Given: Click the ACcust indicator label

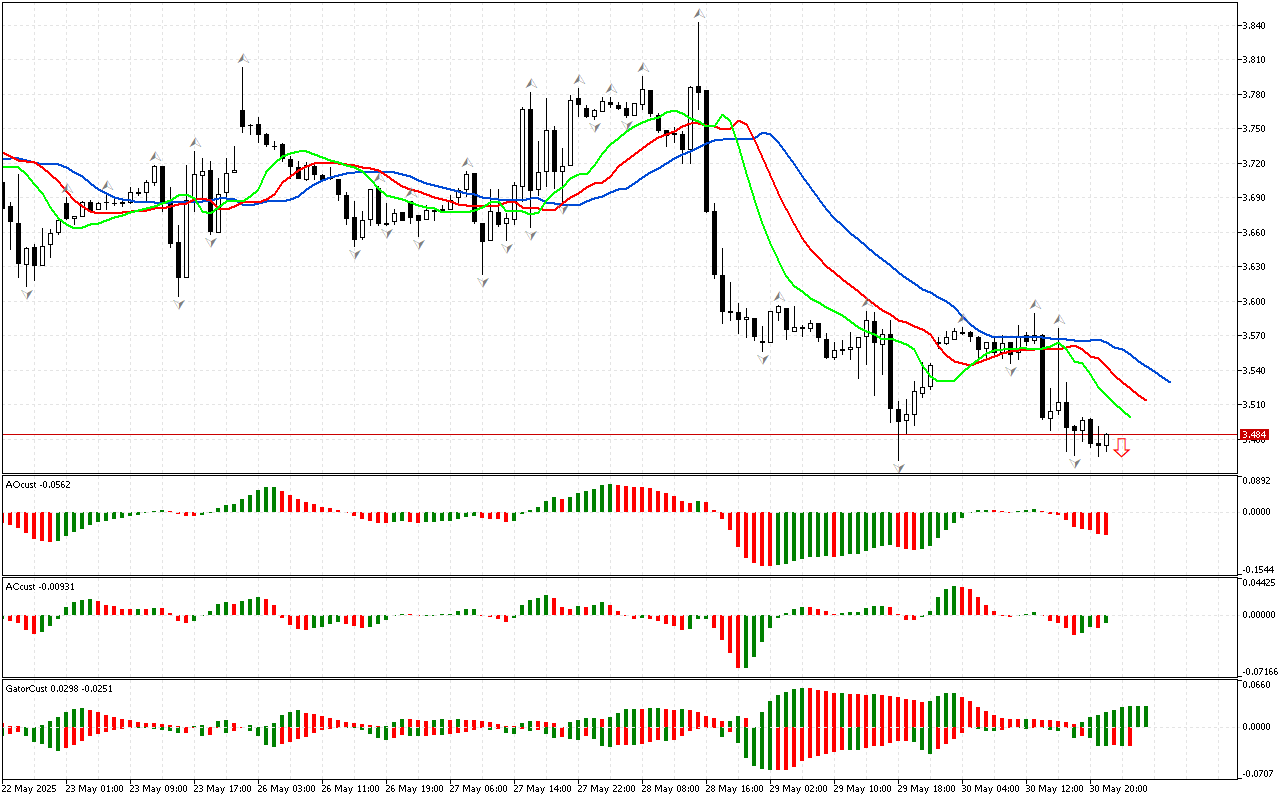Looking at the screenshot, I should pyautogui.click(x=37, y=586).
